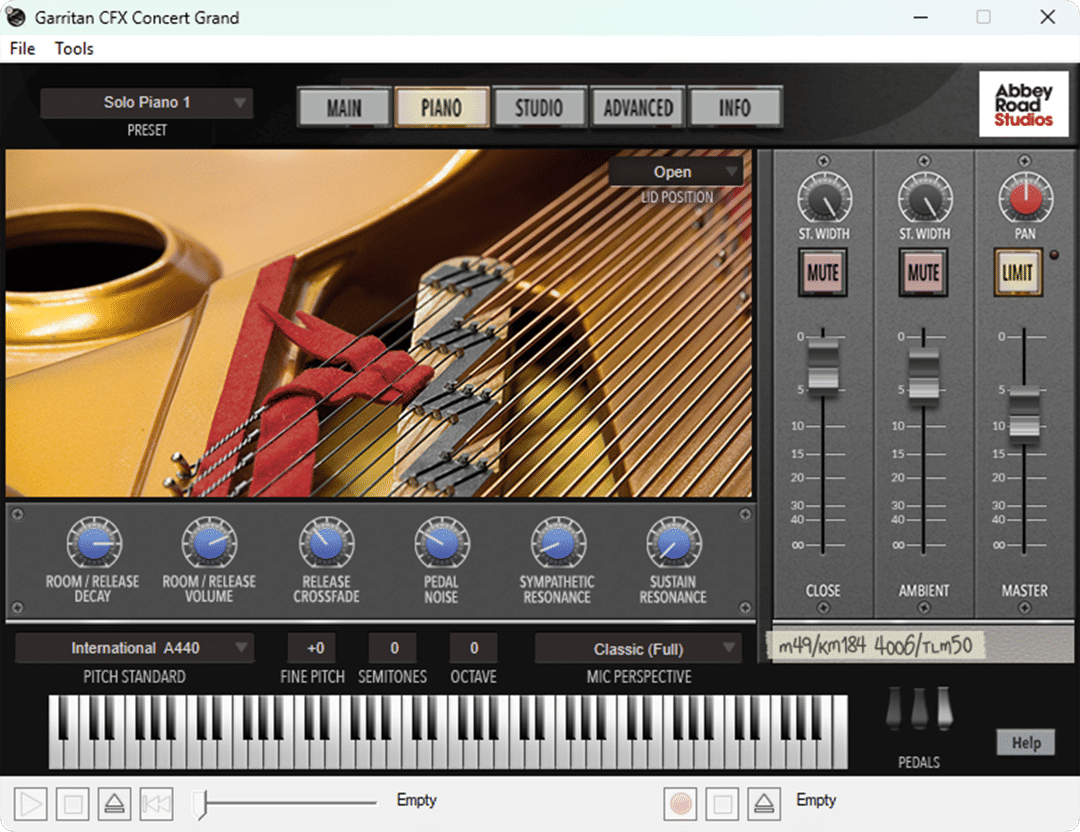Screen dimensions: 1080x832
Task: Click the eject/load button in the left player
Action: (x=114, y=804)
